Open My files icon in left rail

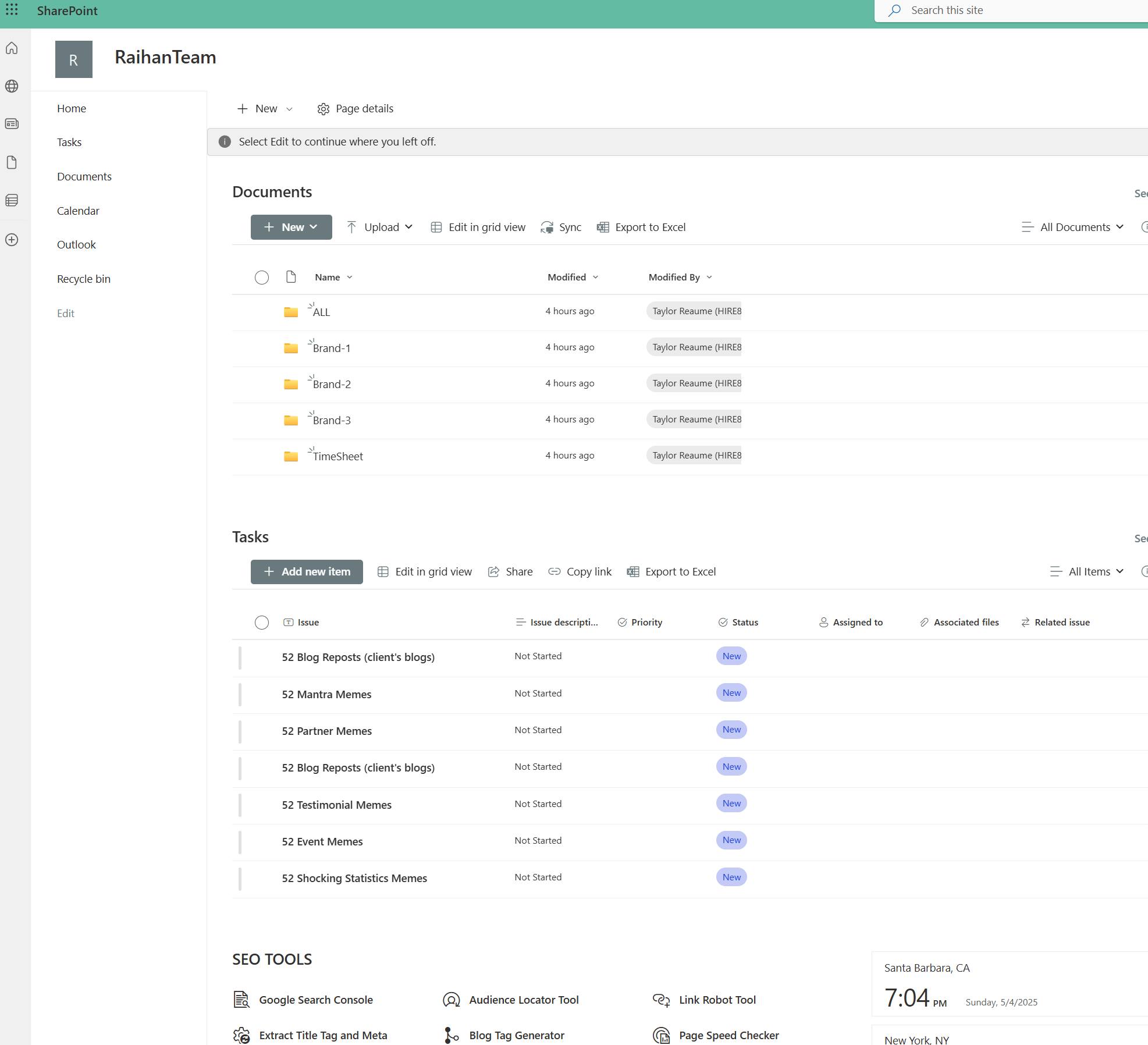click(x=12, y=162)
